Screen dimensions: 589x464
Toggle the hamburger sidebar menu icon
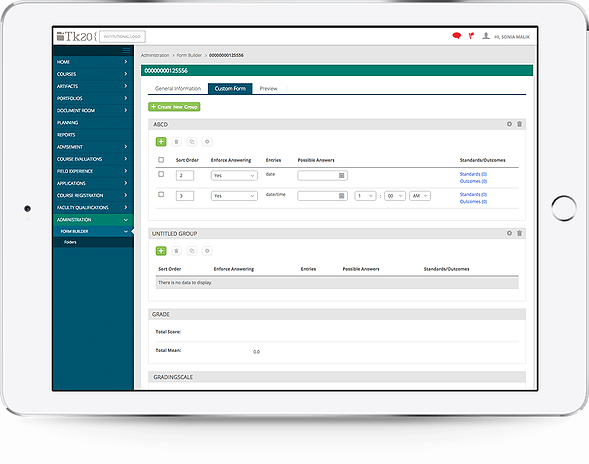coord(126,50)
